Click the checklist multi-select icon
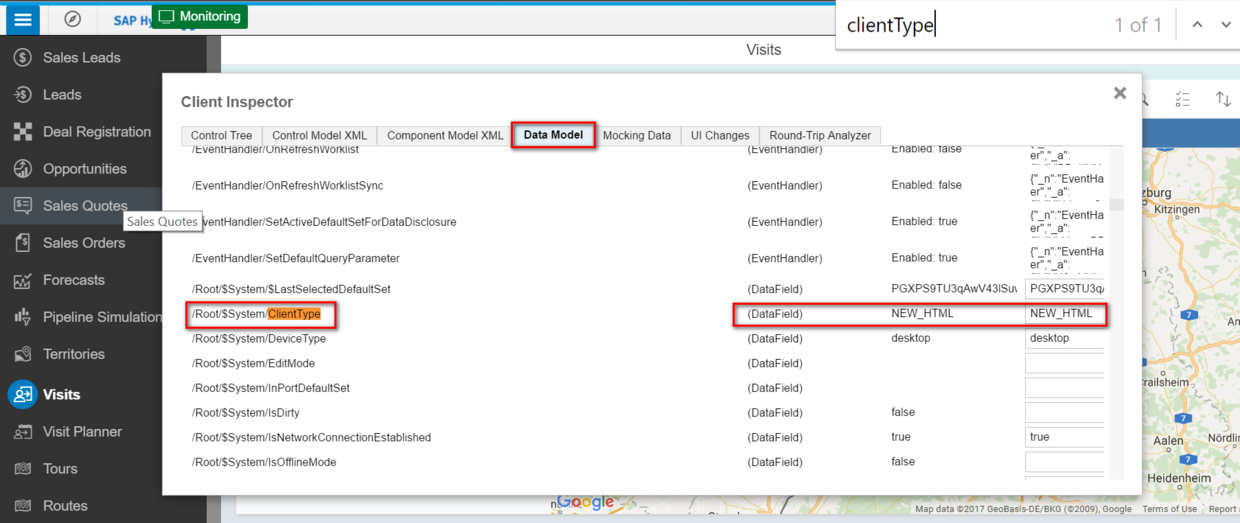The width and height of the screenshot is (1240, 523). tap(1183, 99)
